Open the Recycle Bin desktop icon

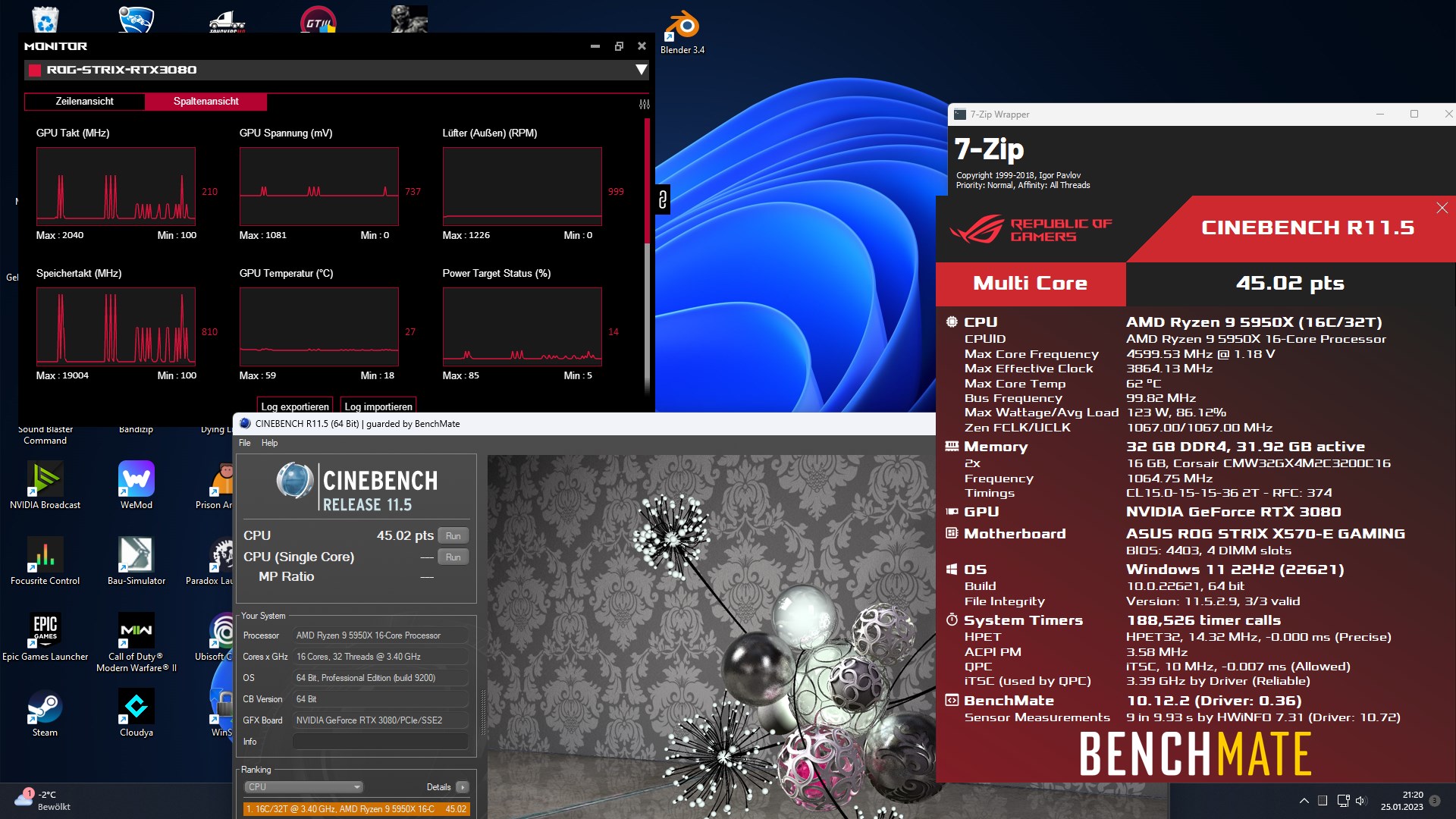(45, 18)
